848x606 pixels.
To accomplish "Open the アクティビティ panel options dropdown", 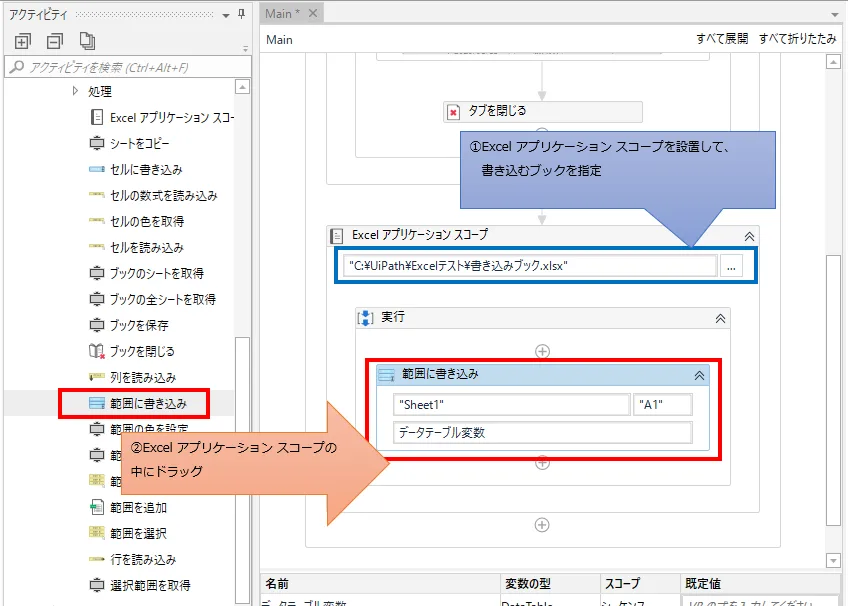I will pos(223,14).
